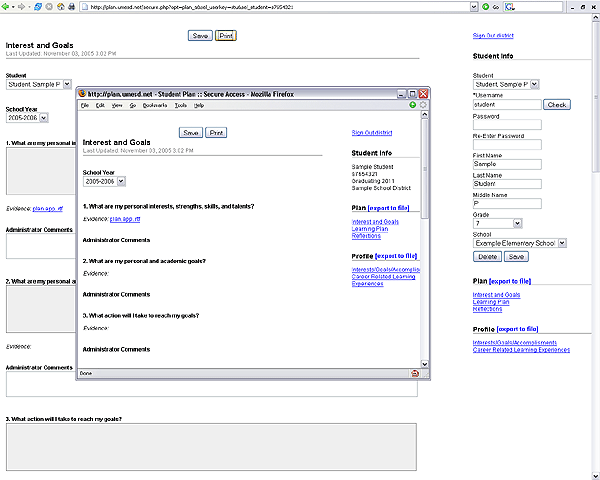Image resolution: width=600 pixels, height=480 pixels.
Task: Click the throbber icon in the popup window
Action: [423, 105]
